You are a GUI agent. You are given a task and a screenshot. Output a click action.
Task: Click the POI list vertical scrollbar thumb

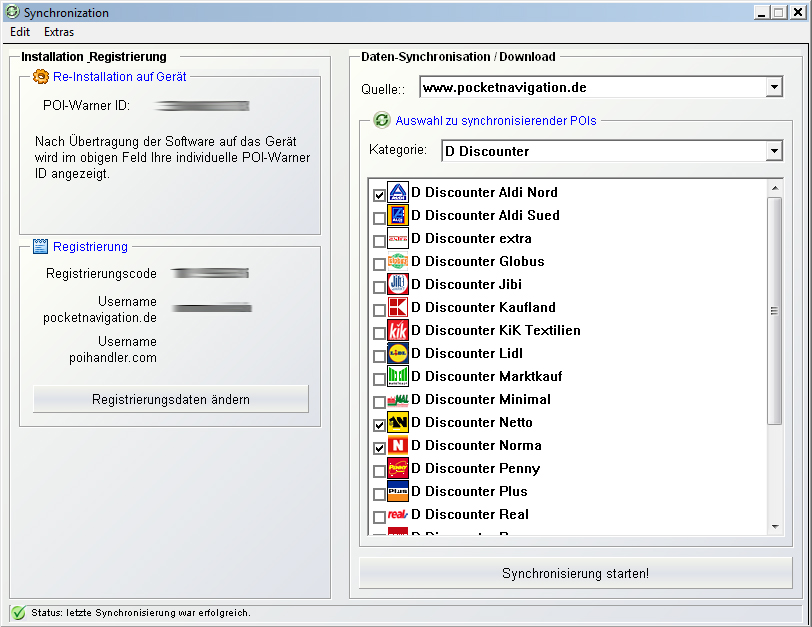tap(774, 310)
